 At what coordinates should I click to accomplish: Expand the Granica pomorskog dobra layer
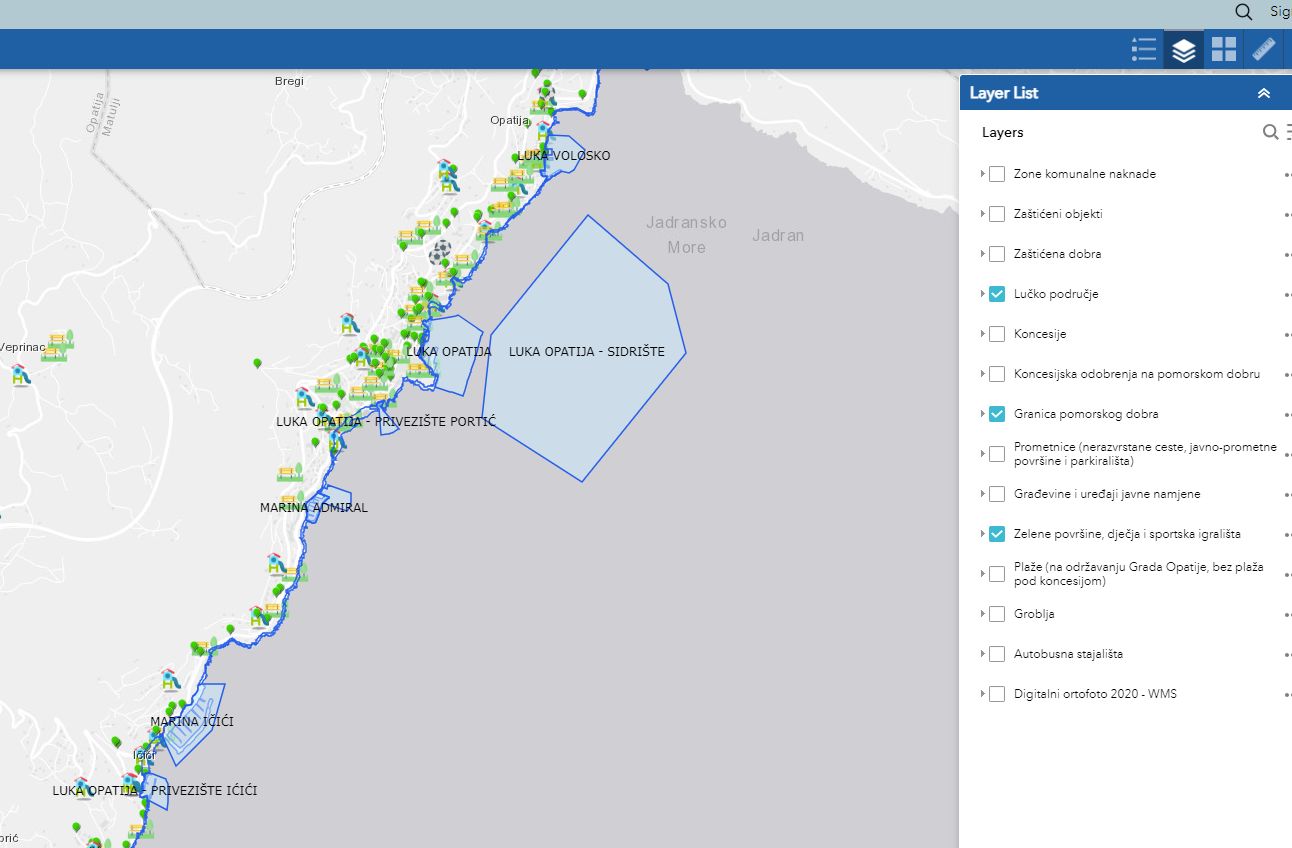[x=982, y=413]
